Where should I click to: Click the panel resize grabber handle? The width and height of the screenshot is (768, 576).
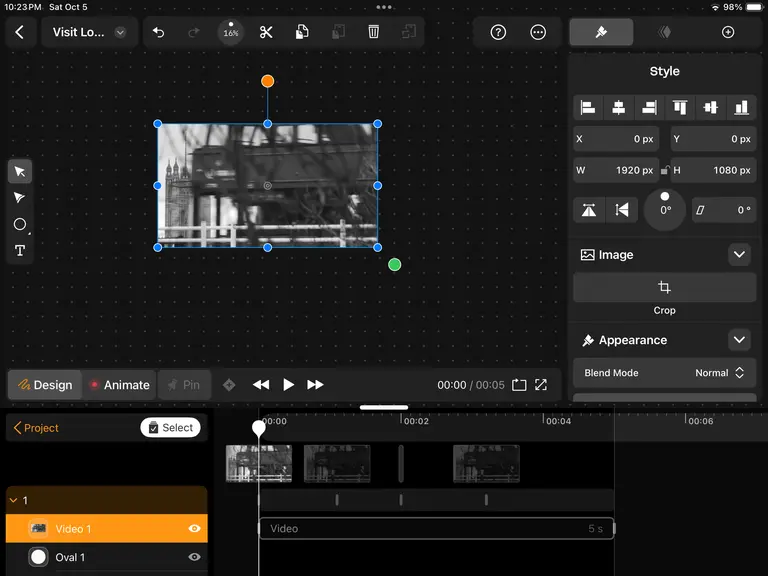(x=384, y=408)
